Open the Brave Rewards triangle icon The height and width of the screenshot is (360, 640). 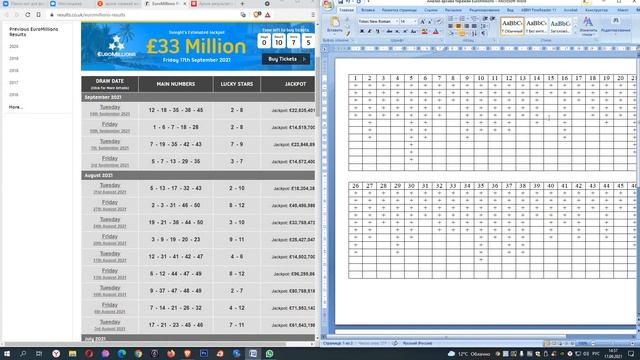click(x=268, y=15)
